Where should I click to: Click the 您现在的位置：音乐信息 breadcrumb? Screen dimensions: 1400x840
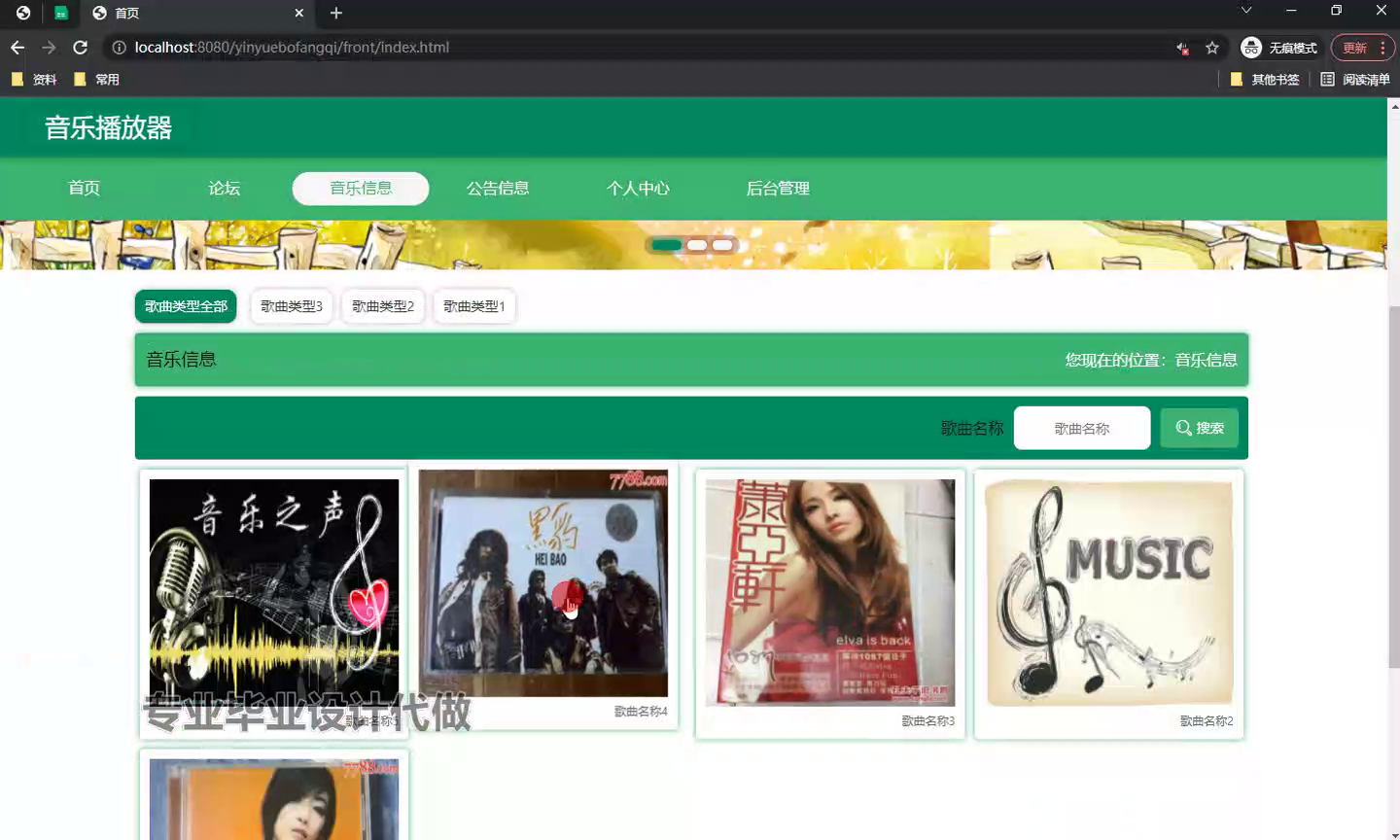1151,361
